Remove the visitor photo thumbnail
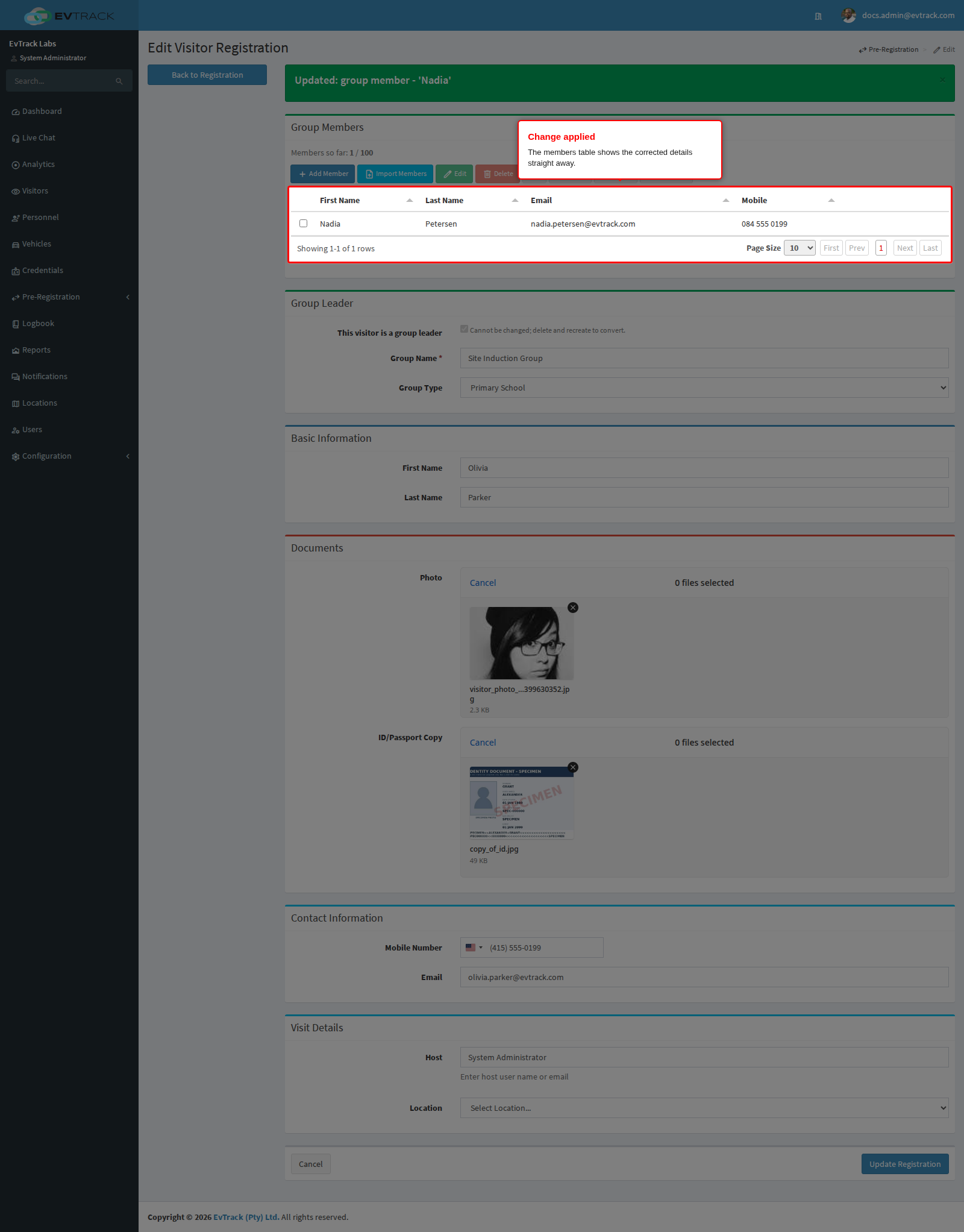Viewport: 964px width, 1232px height. click(573, 608)
